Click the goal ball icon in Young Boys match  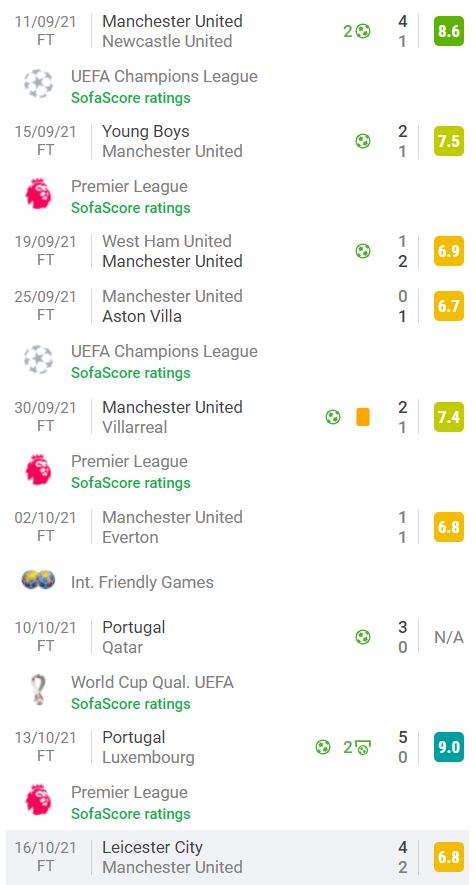pos(363,141)
